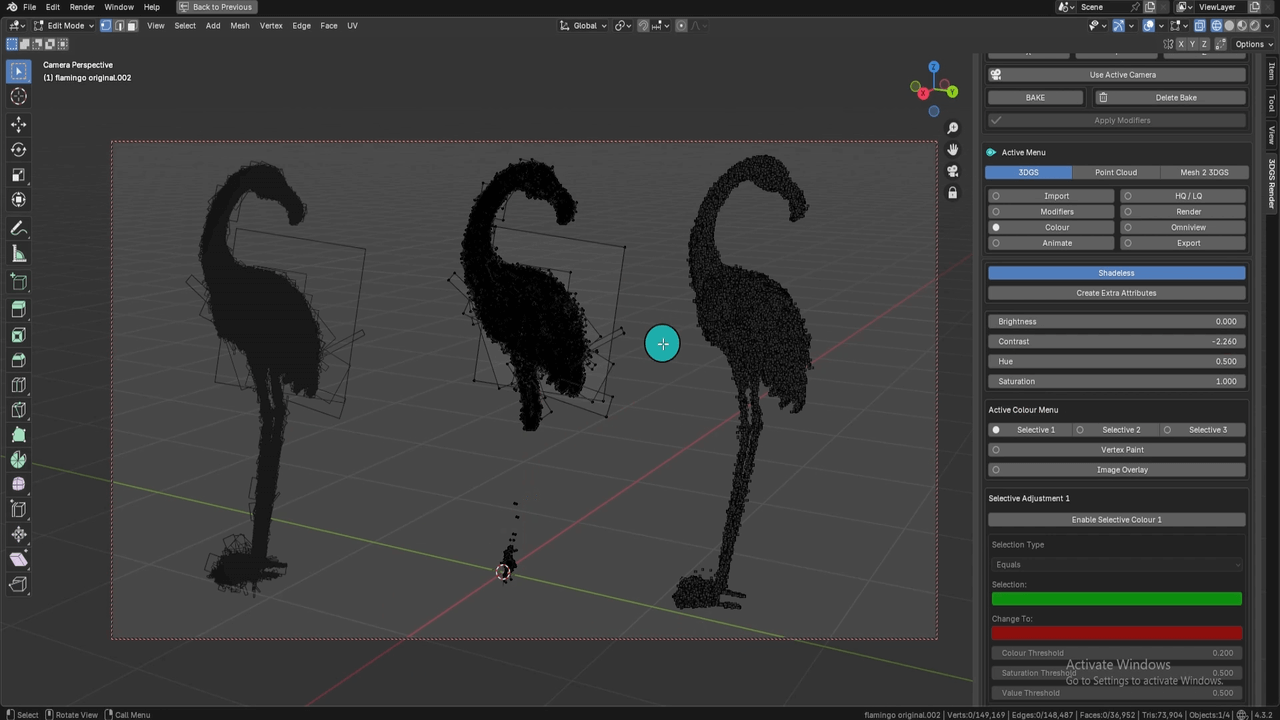Activate the Rotate tool
This screenshot has width=1280, height=720.
pos(18,150)
